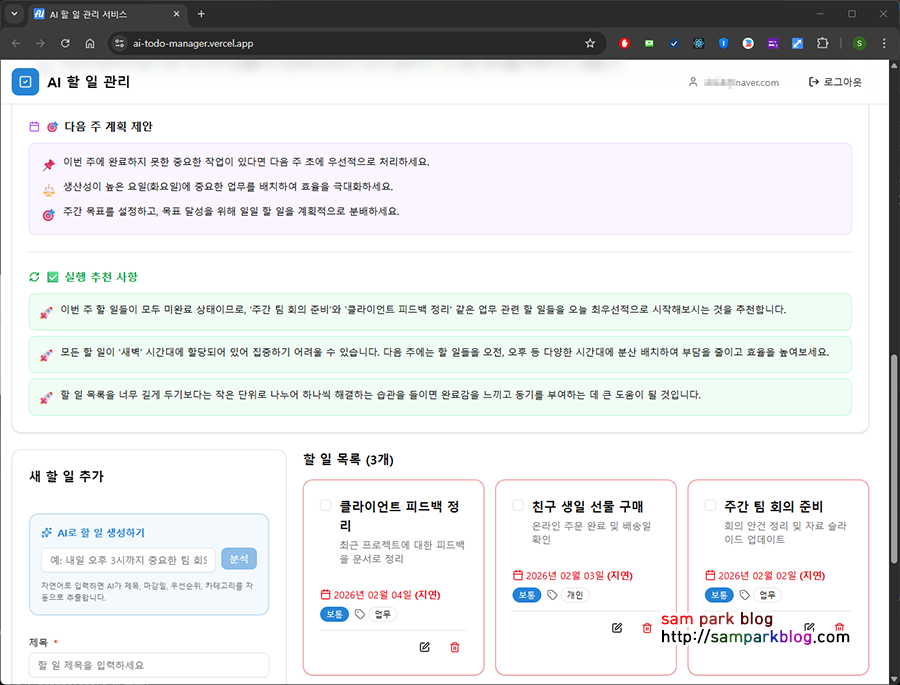Click the 친구 생일 선물 구매 task title
This screenshot has height=685, width=900.
pos(588,506)
